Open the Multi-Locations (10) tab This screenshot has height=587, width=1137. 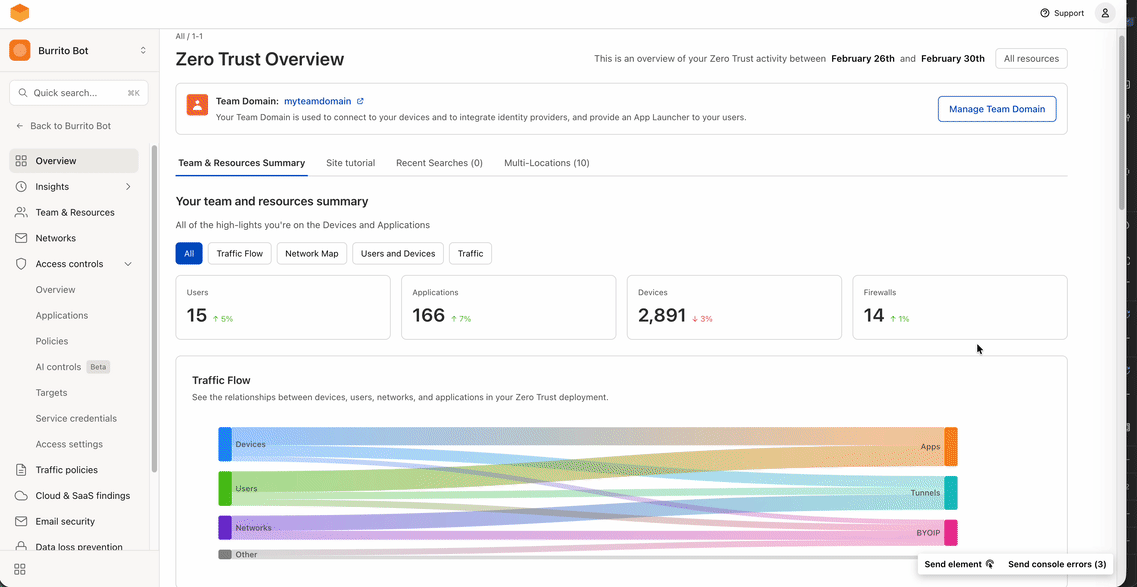[x=547, y=162]
